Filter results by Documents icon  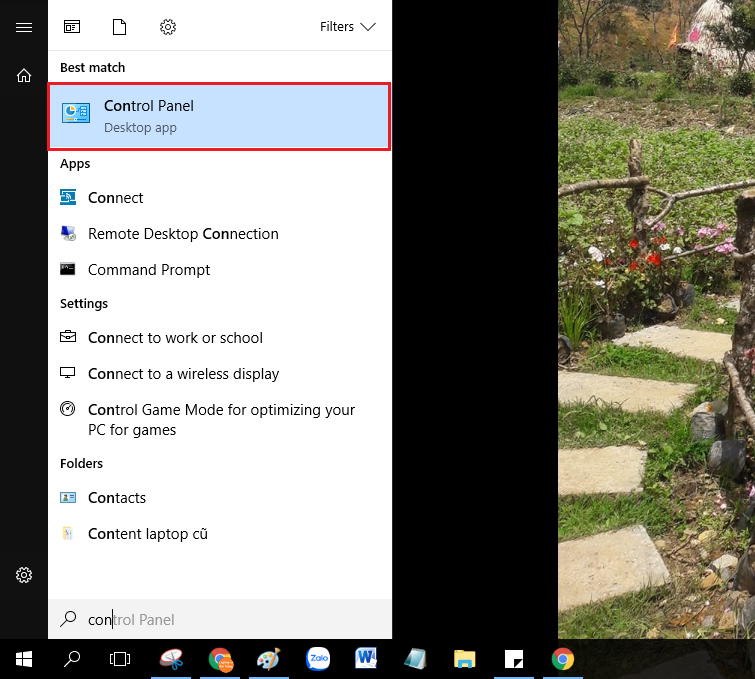[120, 27]
